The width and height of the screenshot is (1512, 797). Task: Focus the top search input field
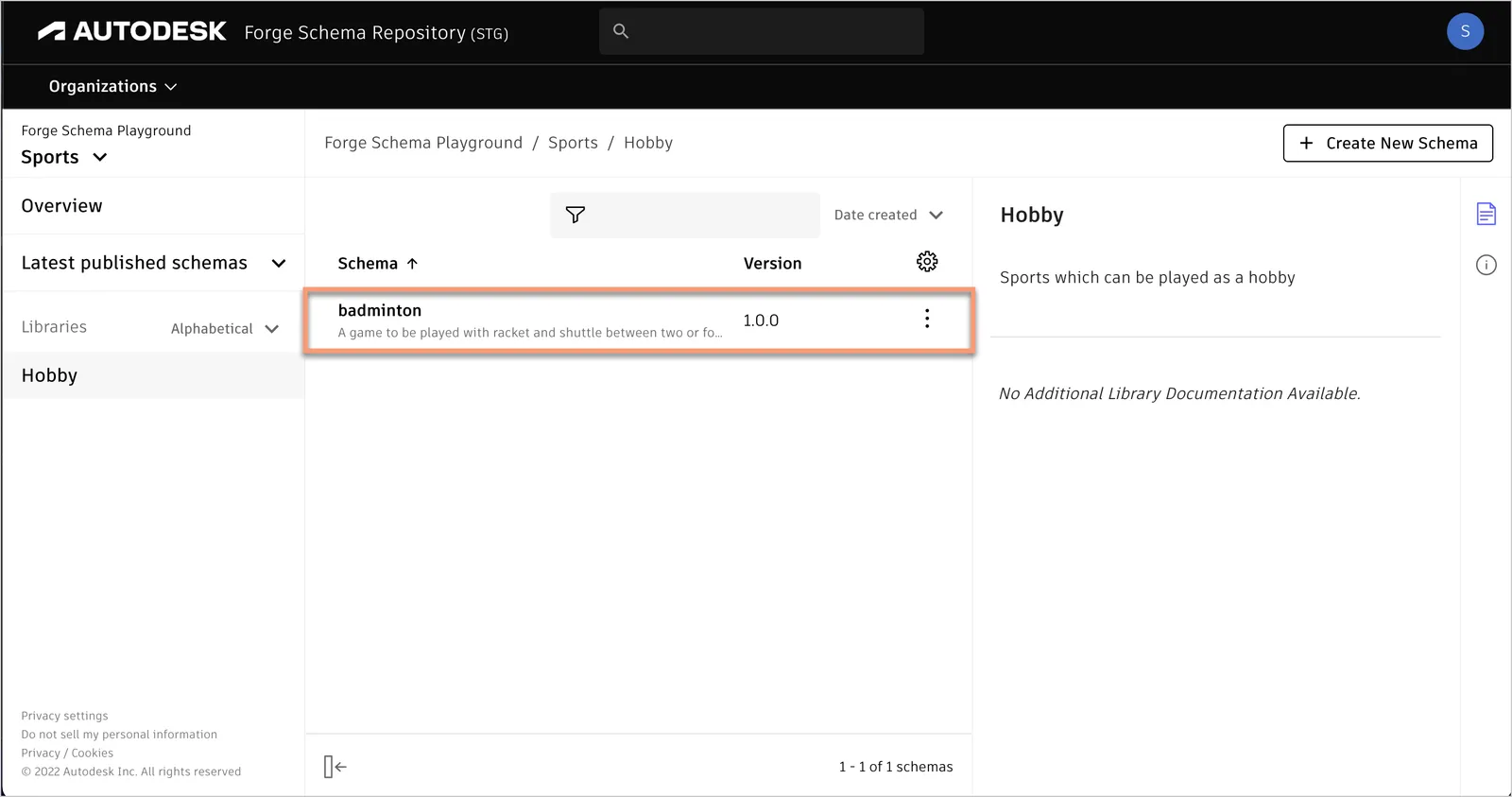(x=762, y=31)
